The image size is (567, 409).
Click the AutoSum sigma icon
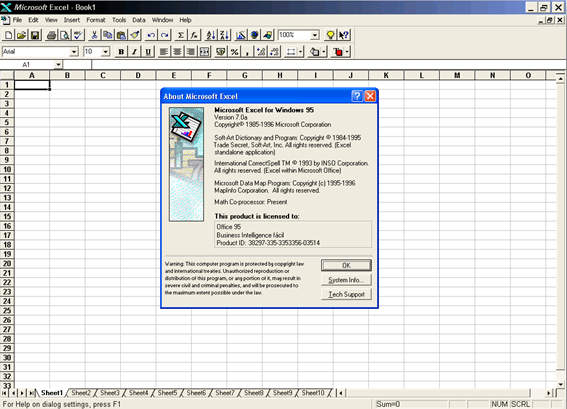[180, 35]
